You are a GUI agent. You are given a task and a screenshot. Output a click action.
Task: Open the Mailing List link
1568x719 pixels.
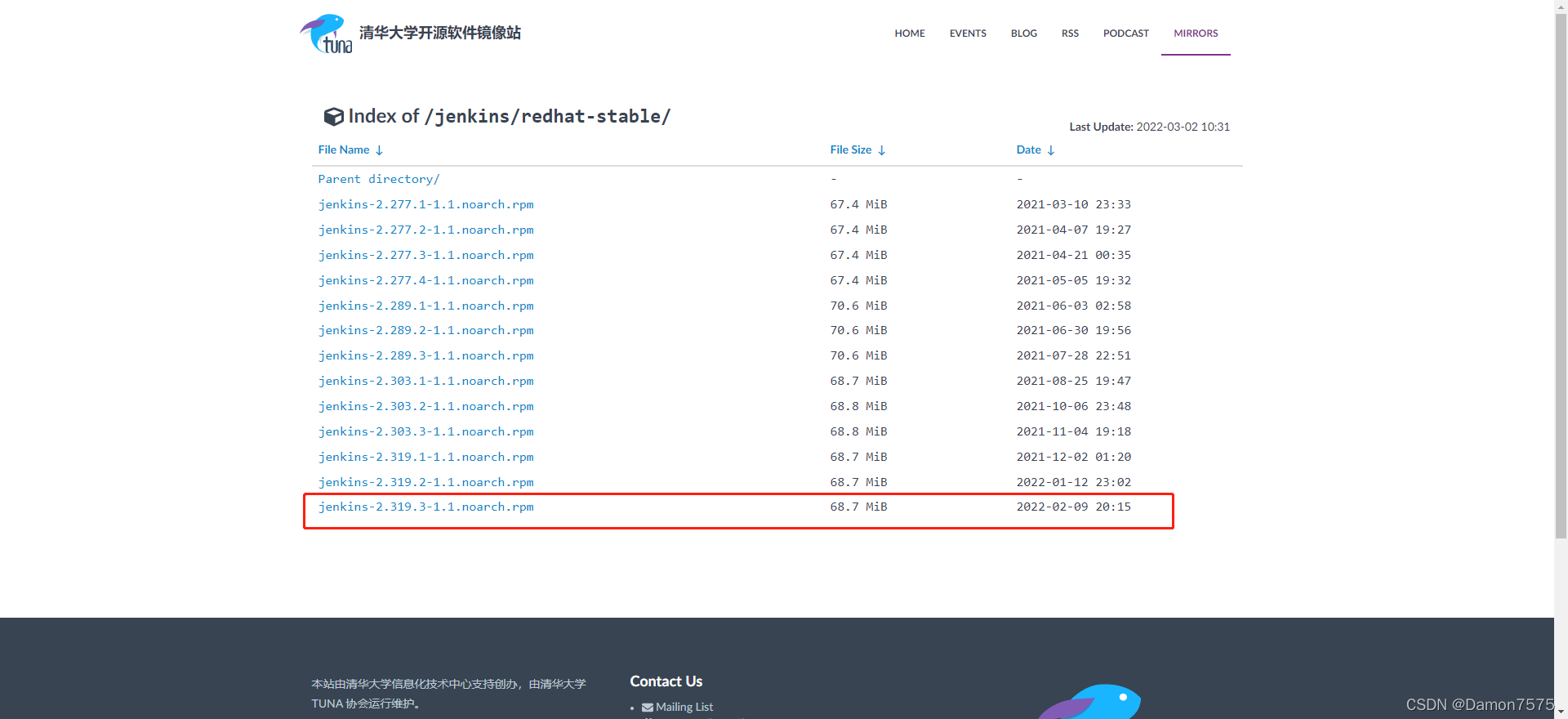(684, 708)
